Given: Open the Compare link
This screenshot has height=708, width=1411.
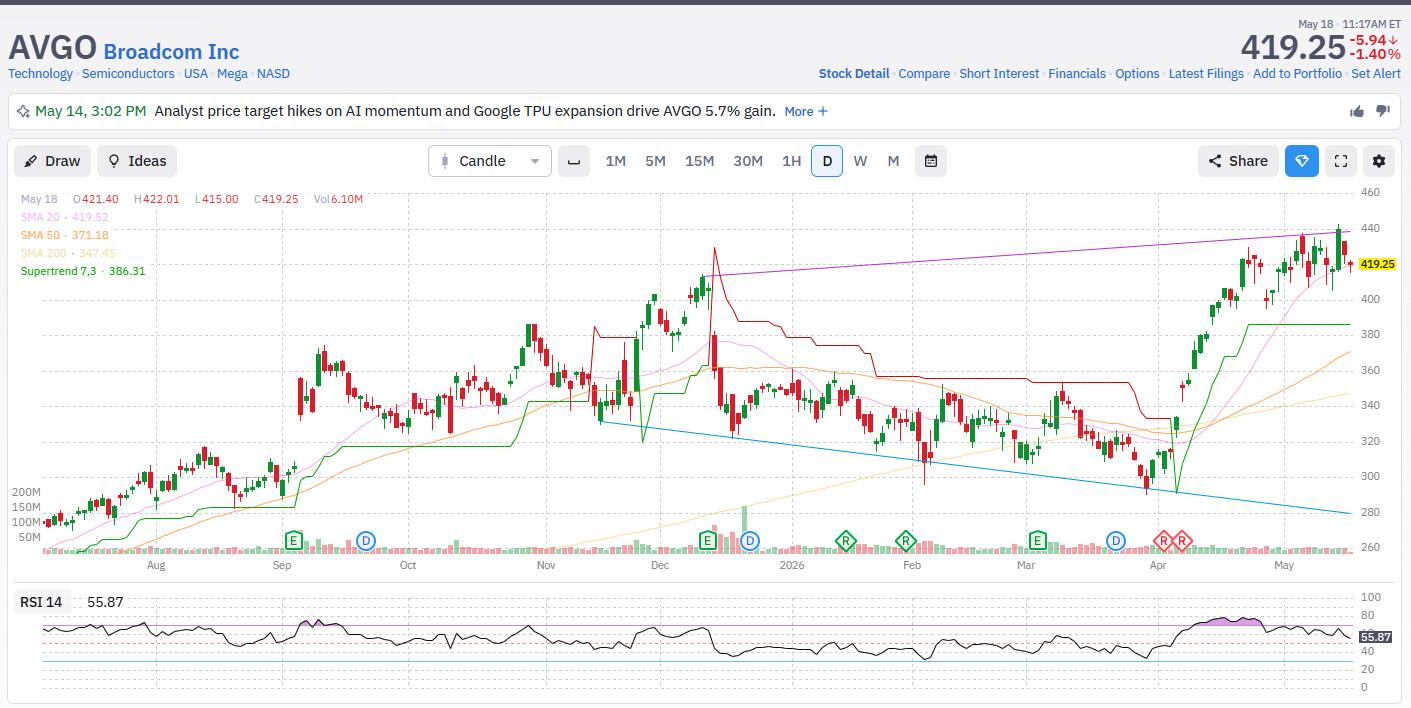Looking at the screenshot, I should [x=924, y=74].
